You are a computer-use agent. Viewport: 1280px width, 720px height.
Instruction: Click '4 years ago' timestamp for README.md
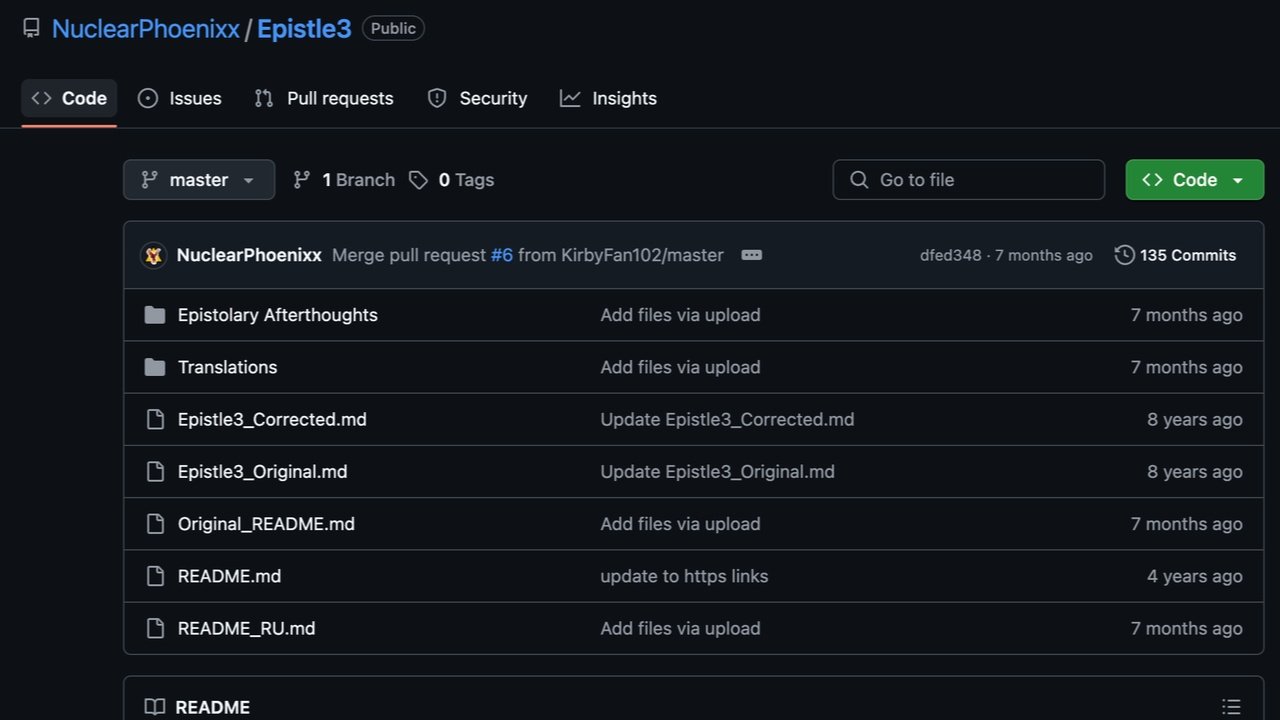1195,576
